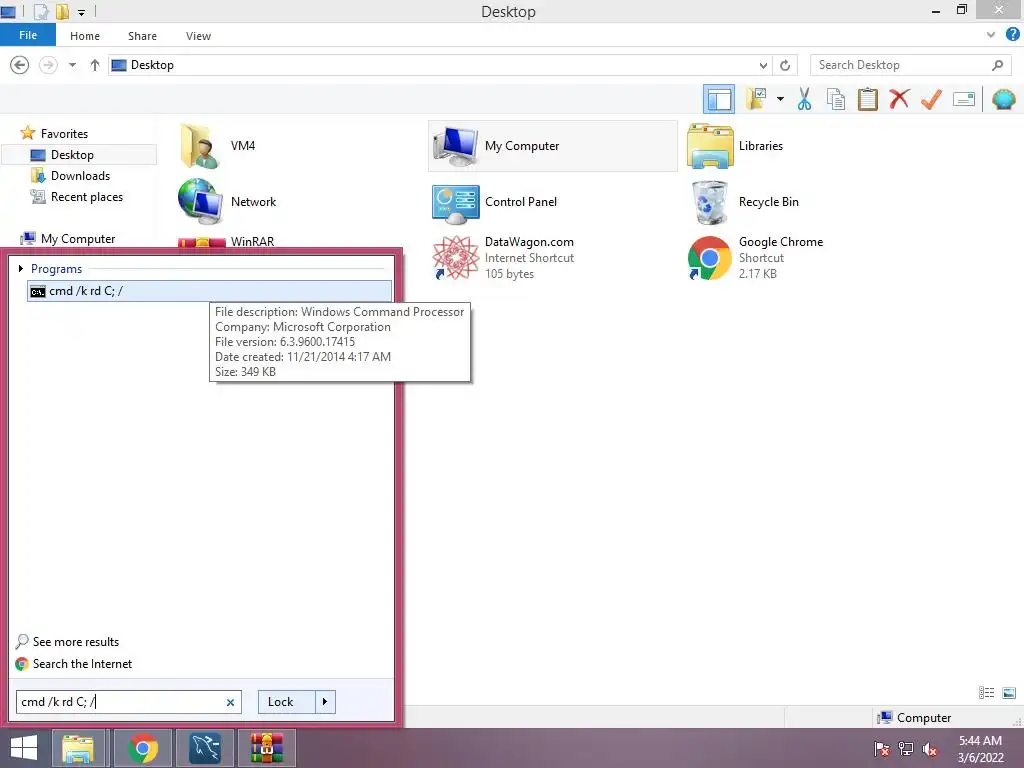Open the Share ribbon tab

point(142,36)
